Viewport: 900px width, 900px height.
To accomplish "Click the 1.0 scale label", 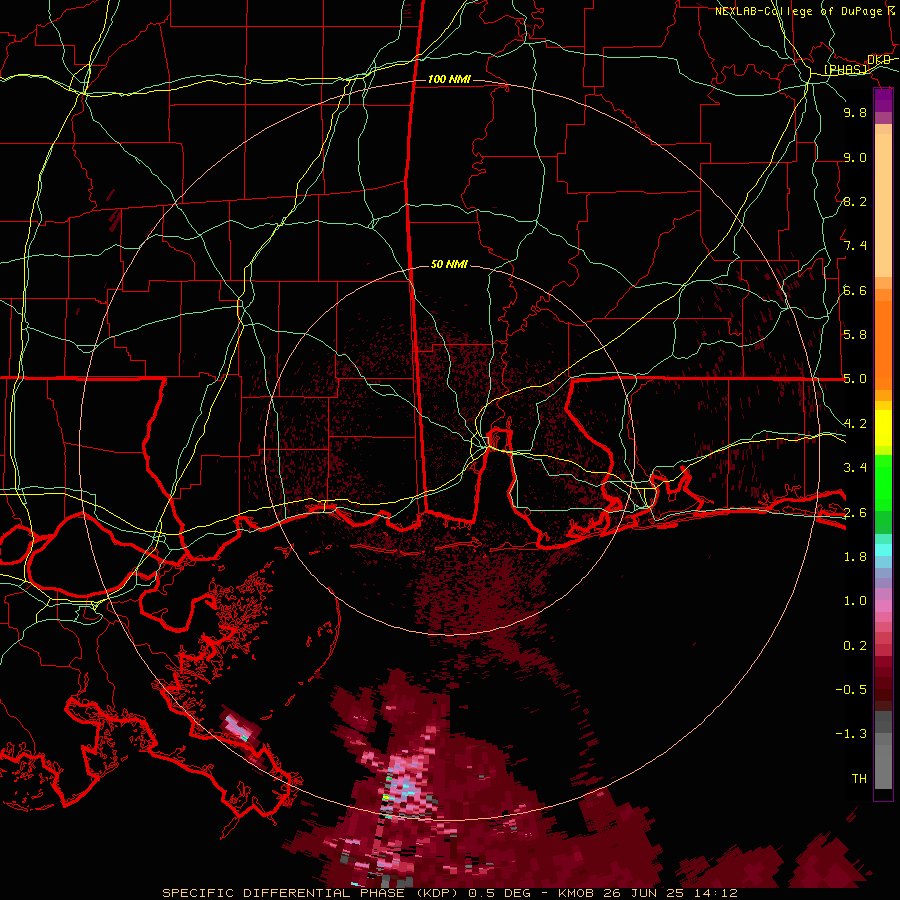I will click(855, 601).
